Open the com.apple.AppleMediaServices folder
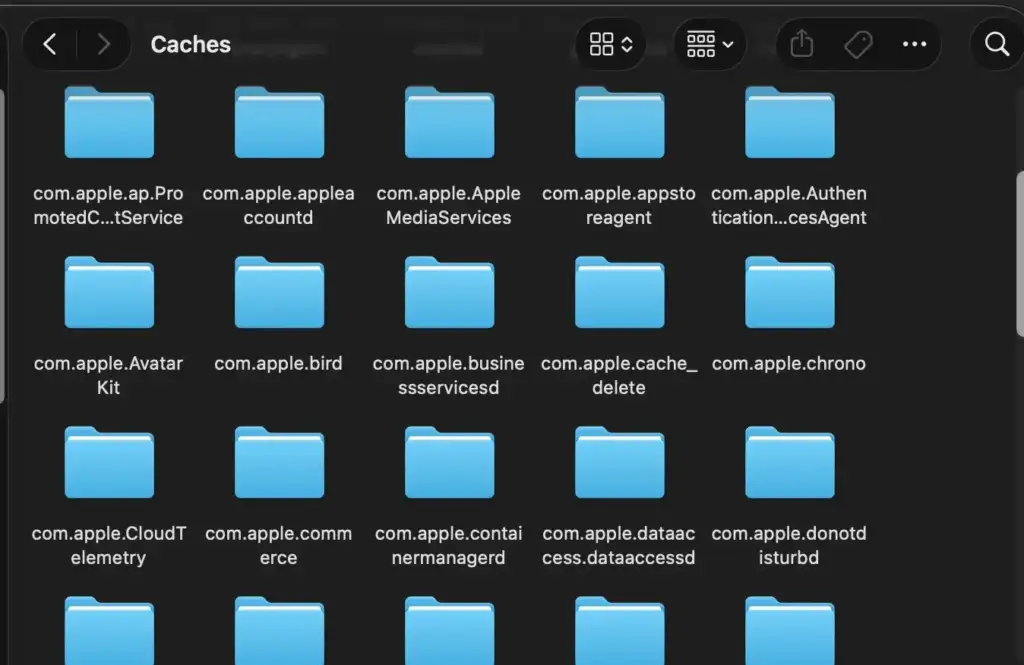The width and height of the screenshot is (1024, 665). coord(449,122)
